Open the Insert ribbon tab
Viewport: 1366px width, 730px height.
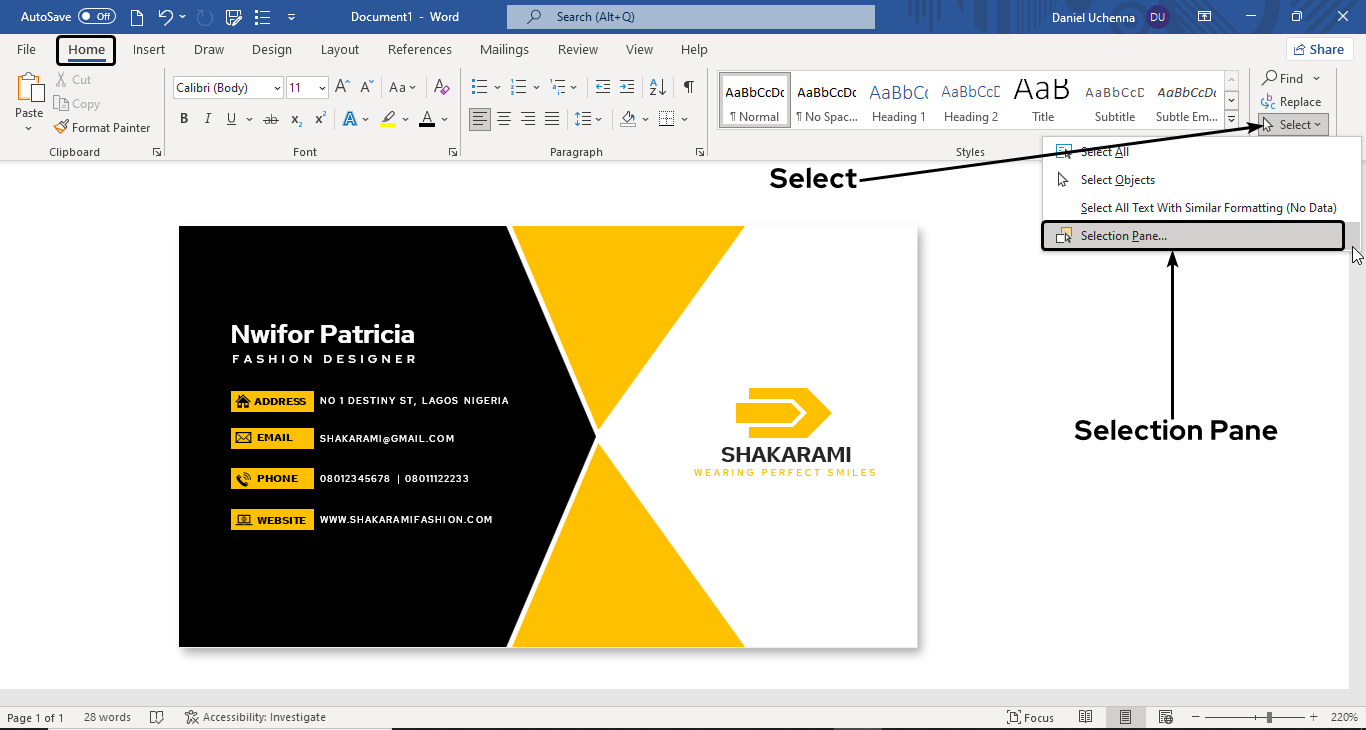149,50
